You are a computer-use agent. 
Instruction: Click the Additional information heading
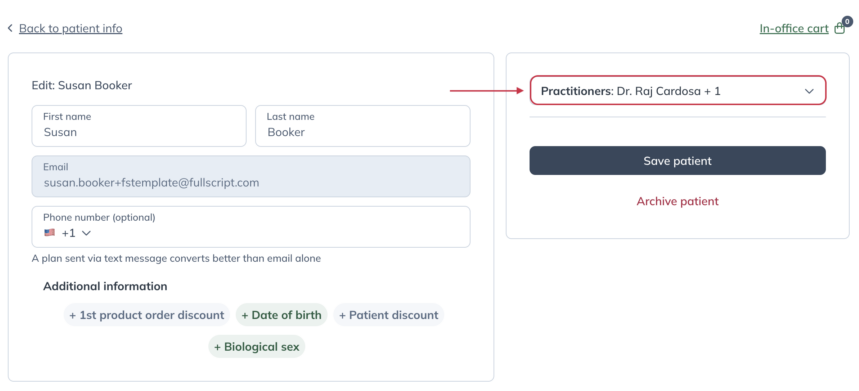(105, 286)
